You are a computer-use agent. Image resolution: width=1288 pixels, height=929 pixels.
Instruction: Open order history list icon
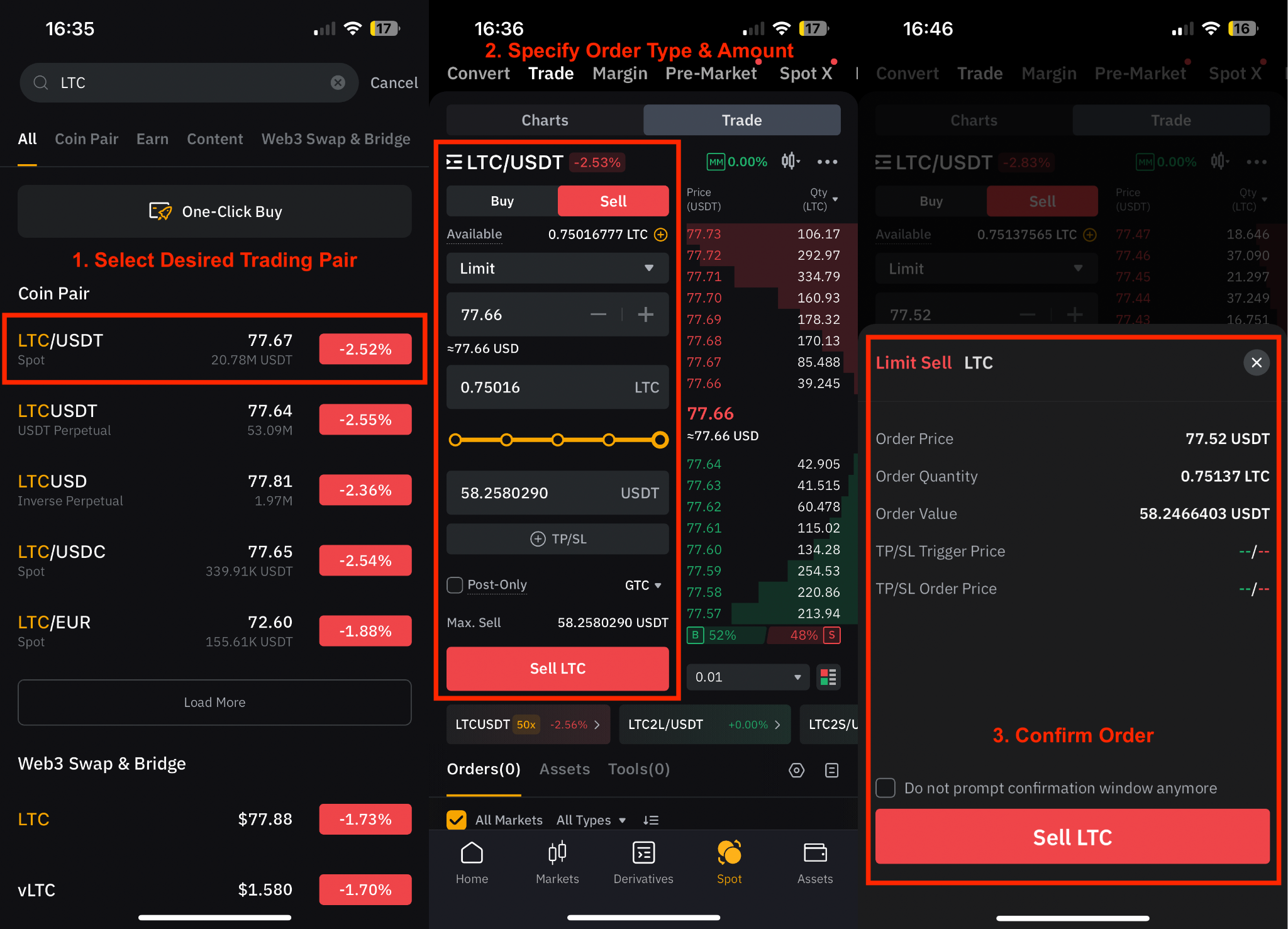pyautogui.click(x=831, y=770)
